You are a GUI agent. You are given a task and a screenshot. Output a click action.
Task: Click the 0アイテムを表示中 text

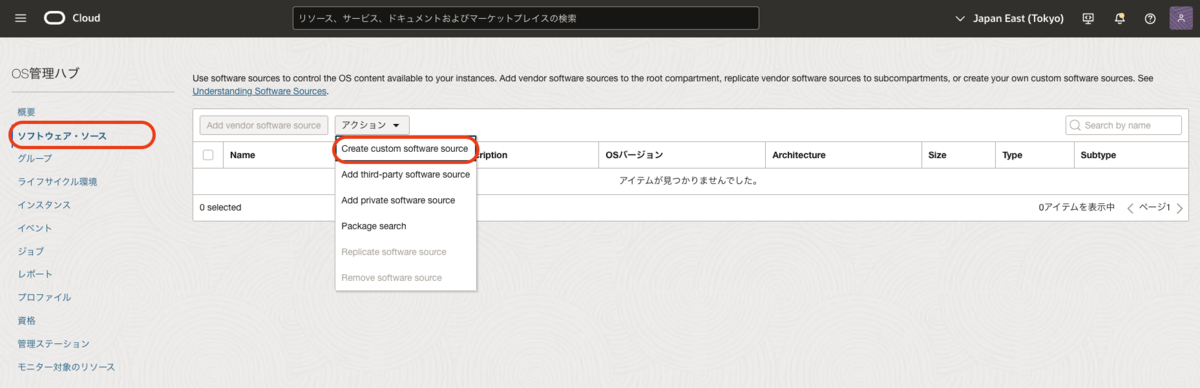(1077, 207)
